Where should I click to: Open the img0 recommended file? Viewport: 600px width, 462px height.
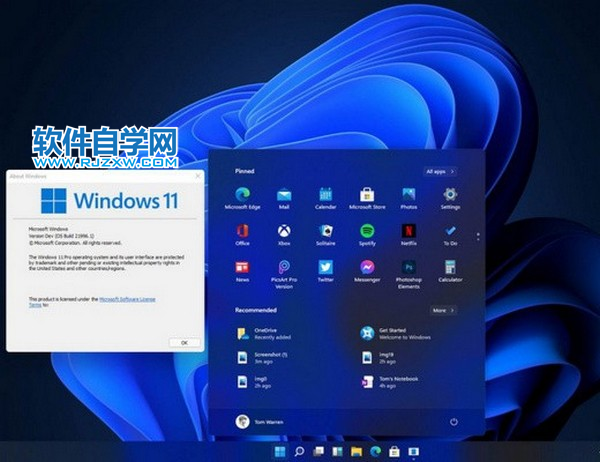[254, 382]
